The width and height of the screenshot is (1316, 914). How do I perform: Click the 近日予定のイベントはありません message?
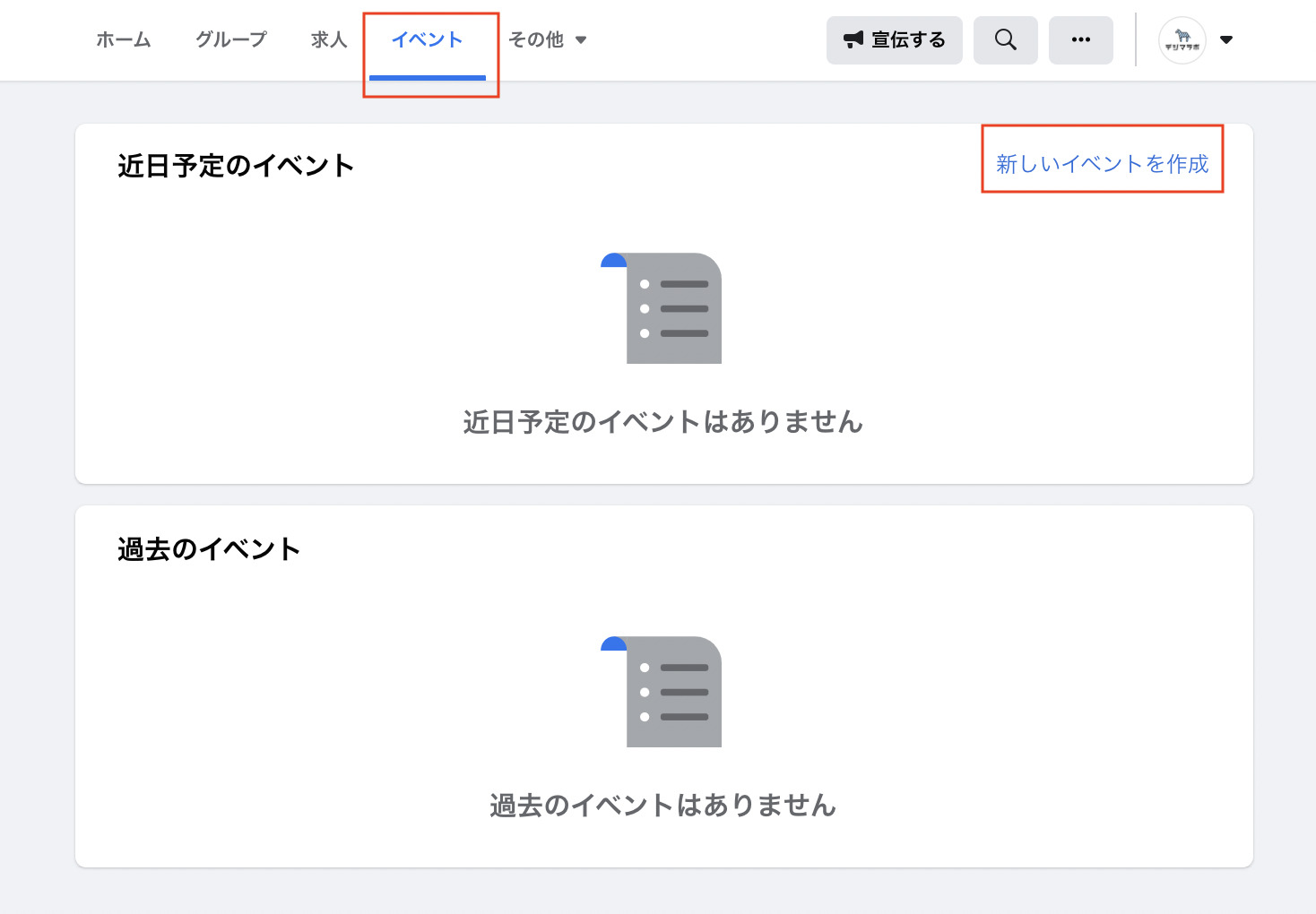click(x=662, y=422)
